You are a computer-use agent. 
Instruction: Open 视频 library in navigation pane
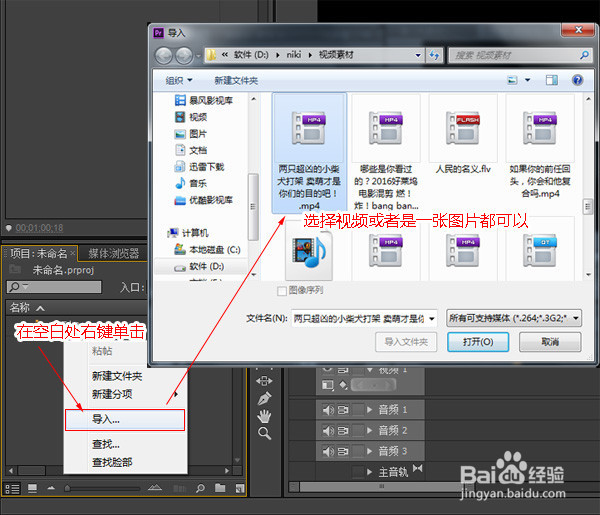[x=191, y=117]
